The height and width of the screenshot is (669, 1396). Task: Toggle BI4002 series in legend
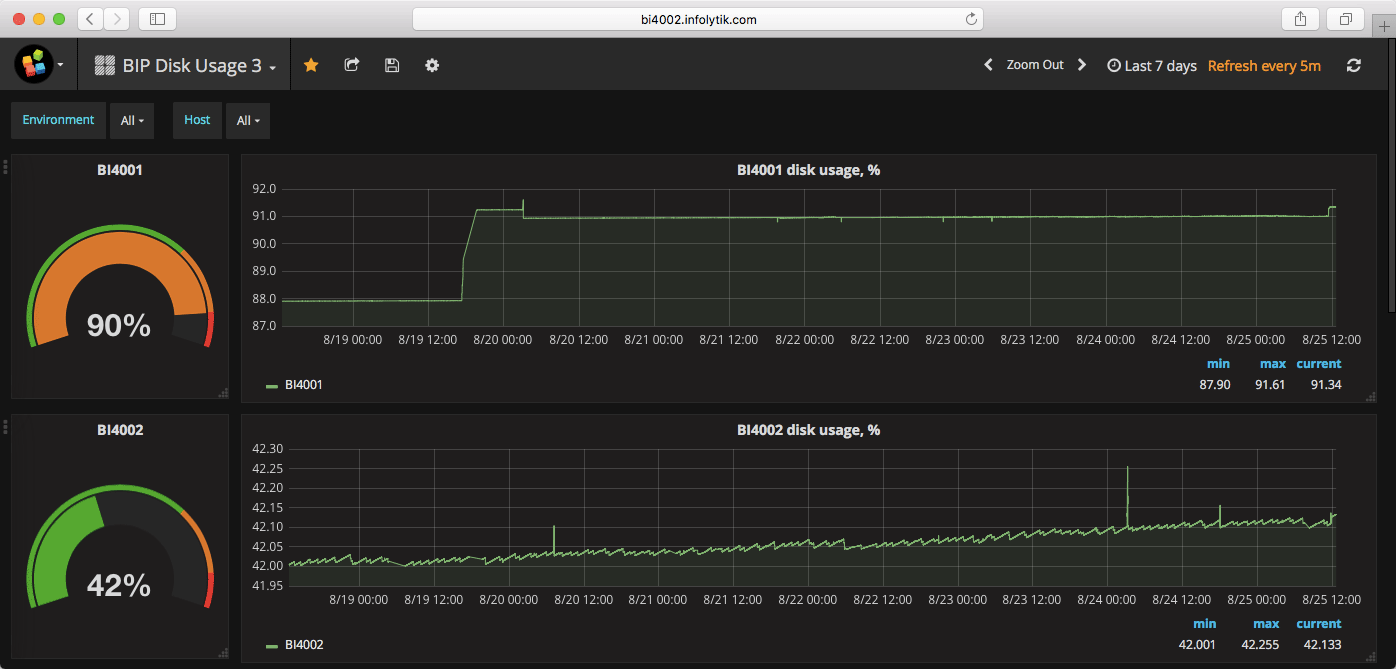(303, 645)
